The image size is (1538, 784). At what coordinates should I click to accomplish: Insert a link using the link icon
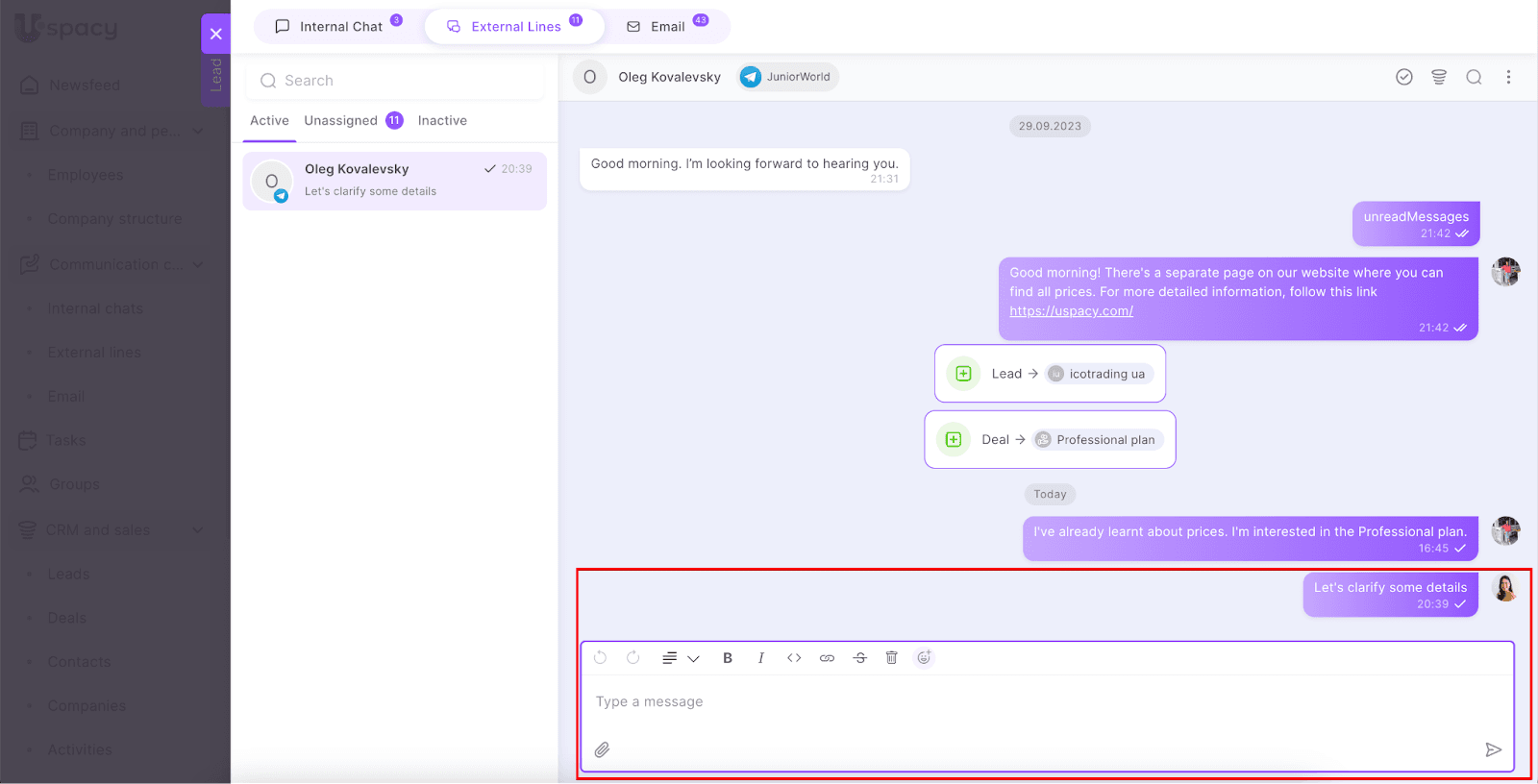(827, 658)
